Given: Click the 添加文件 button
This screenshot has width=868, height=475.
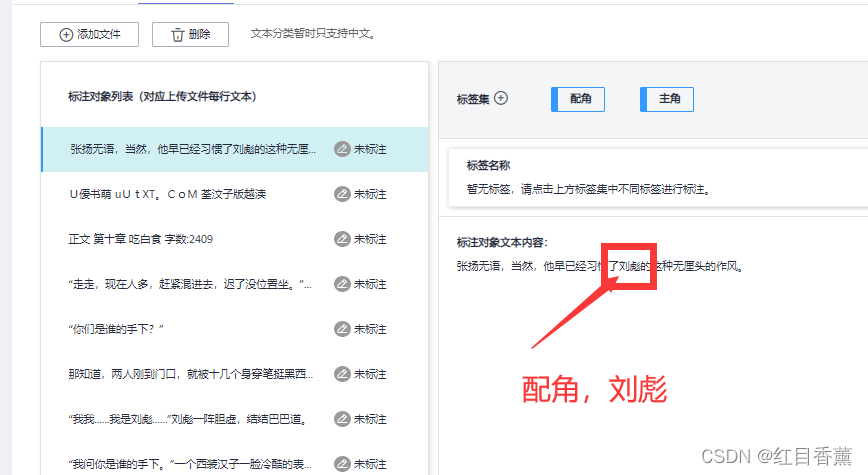Looking at the screenshot, I should coord(89,34).
